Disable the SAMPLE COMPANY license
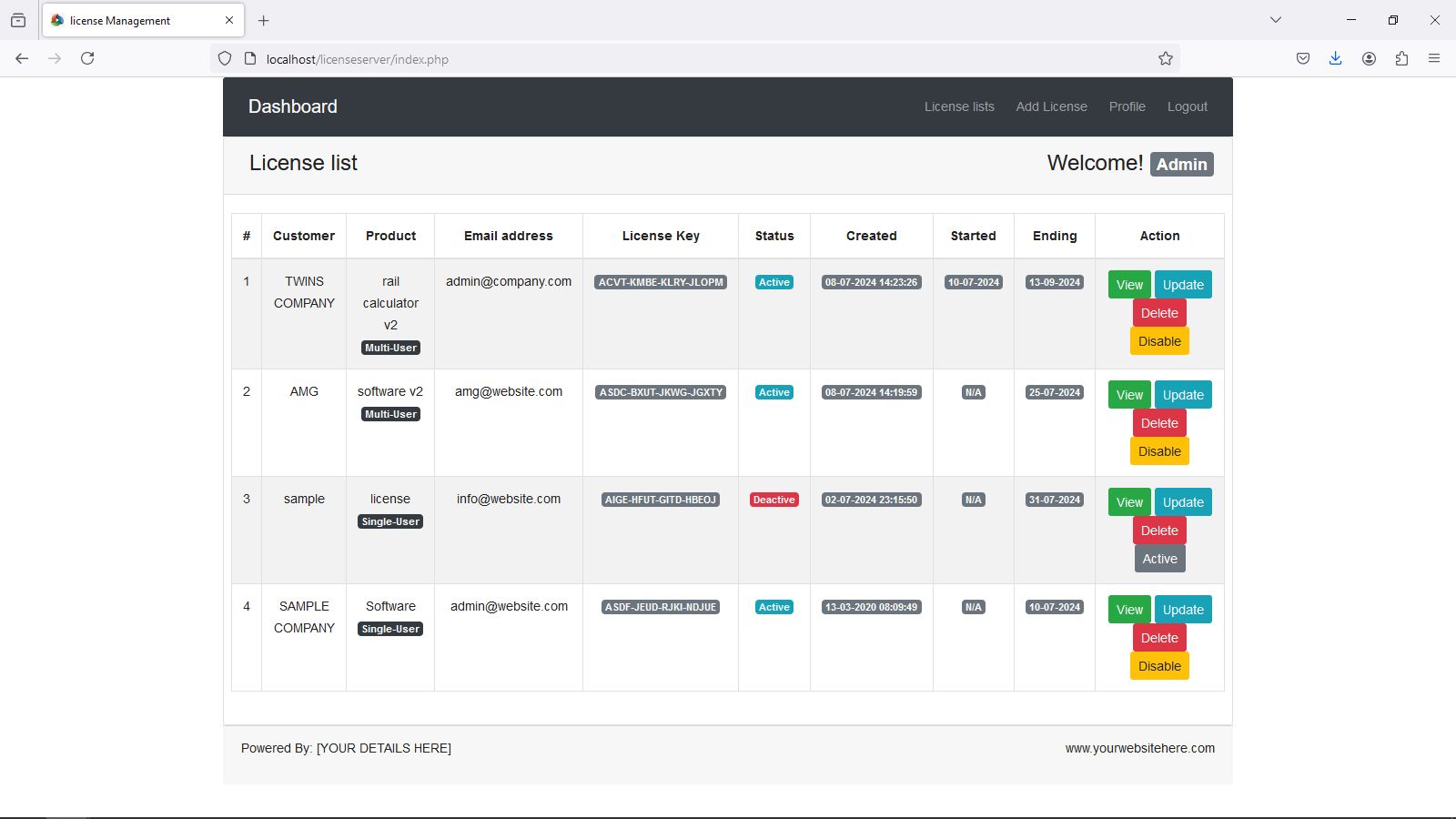Viewport: 1456px width, 819px height. pos(1159,666)
